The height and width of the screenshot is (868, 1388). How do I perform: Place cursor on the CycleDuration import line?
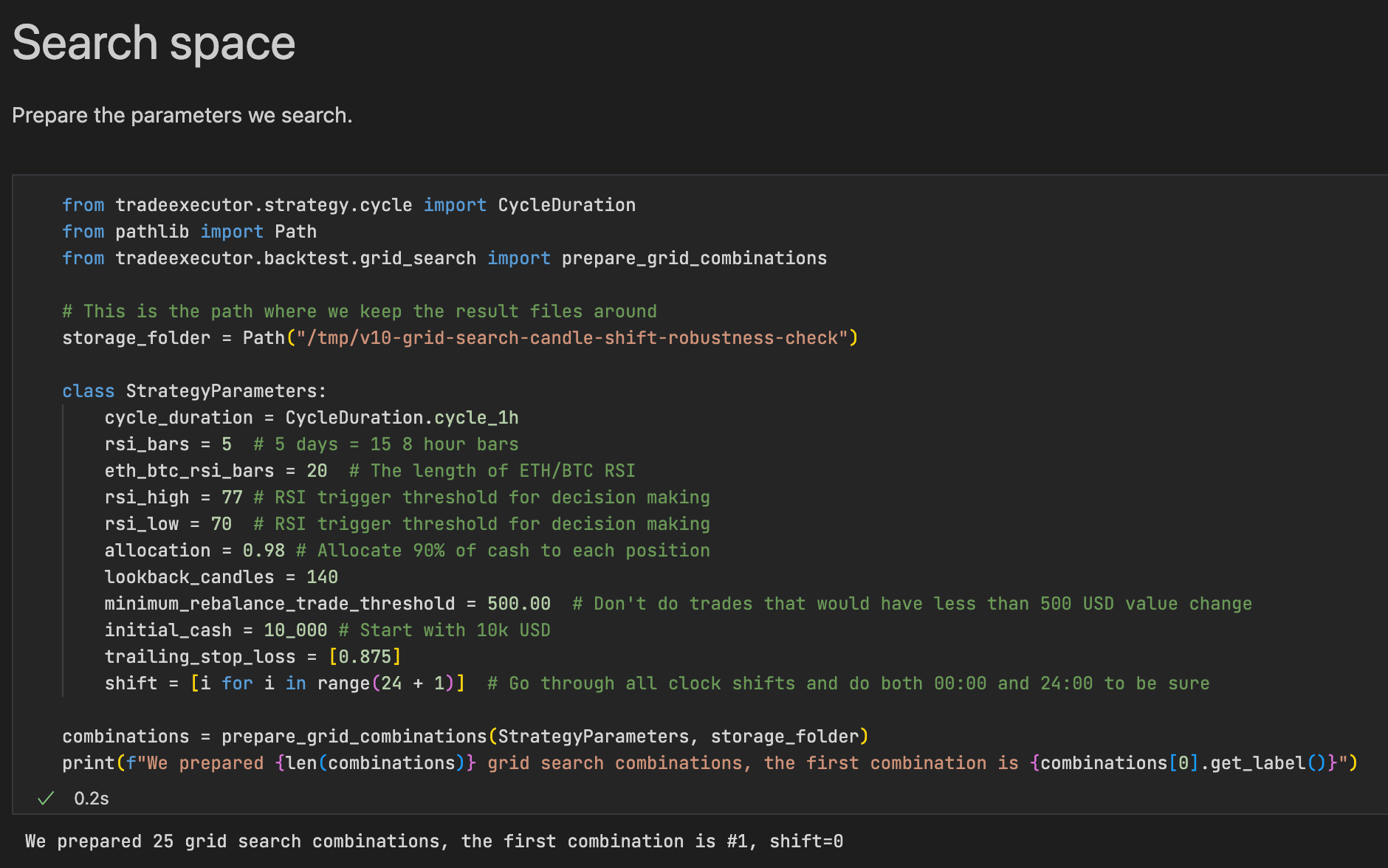point(348,205)
